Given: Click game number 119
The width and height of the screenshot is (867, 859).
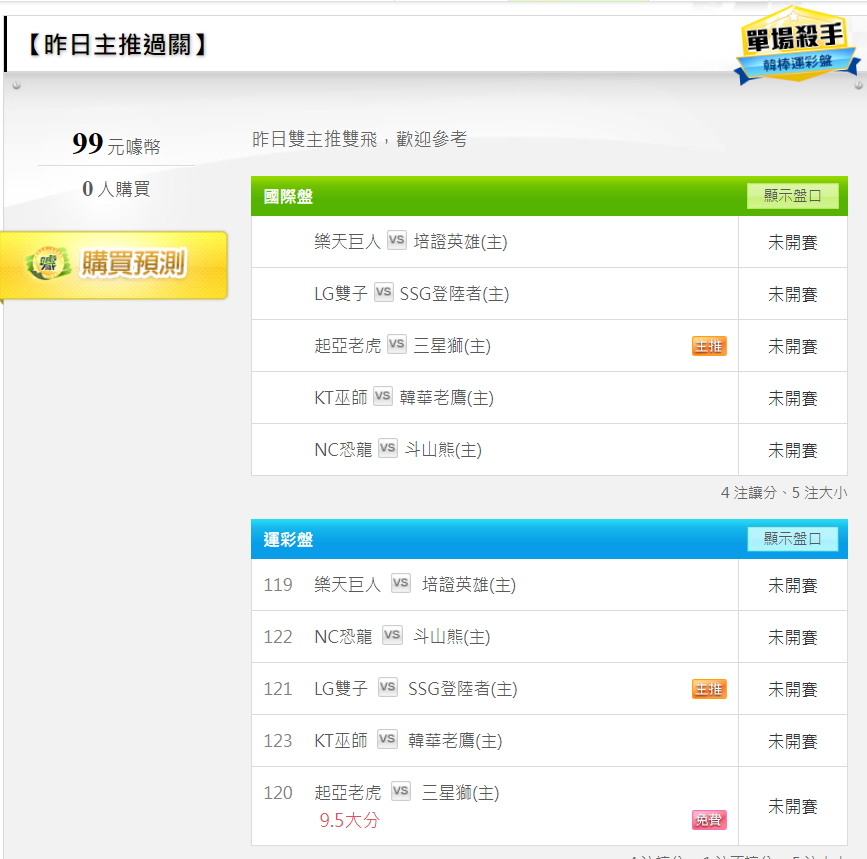Looking at the screenshot, I should click(x=278, y=585).
